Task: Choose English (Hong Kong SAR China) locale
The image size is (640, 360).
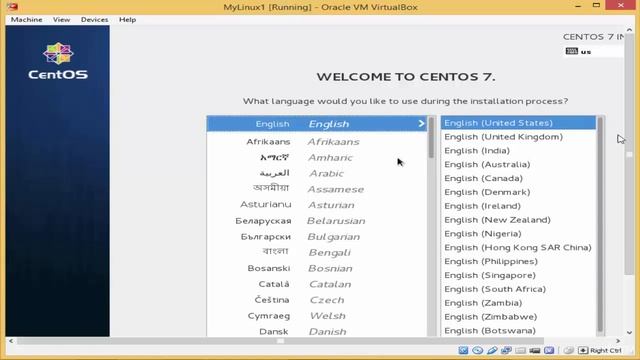Action: click(518, 248)
